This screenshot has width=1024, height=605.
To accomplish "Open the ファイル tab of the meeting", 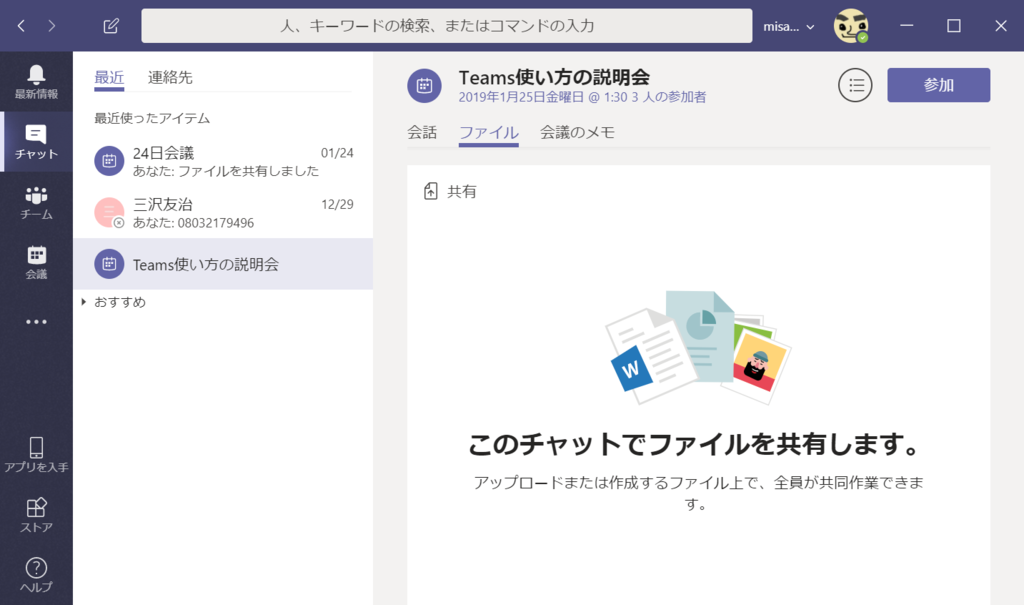I will point(488,131).
